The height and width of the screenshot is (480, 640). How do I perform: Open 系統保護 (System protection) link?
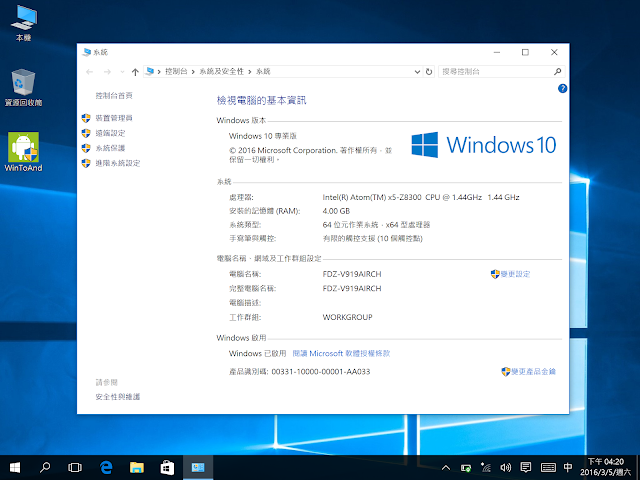[110, 148]
